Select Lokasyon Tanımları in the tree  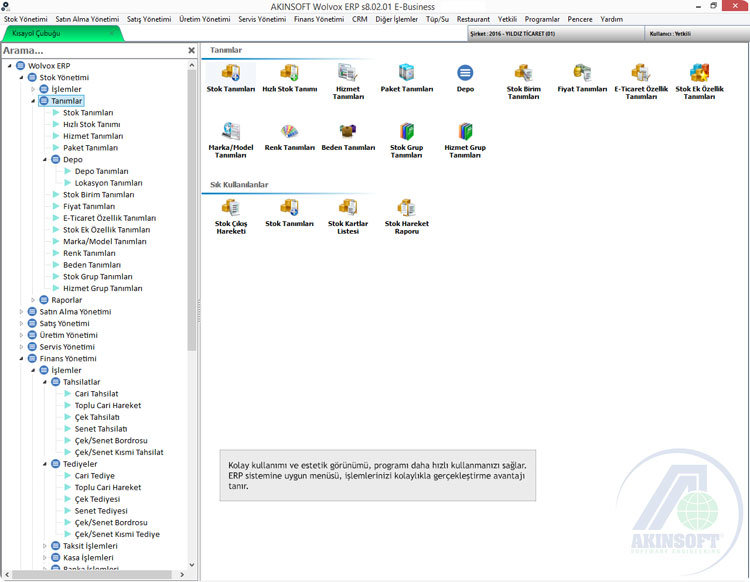pyautogui.click(x=108, y=183)
